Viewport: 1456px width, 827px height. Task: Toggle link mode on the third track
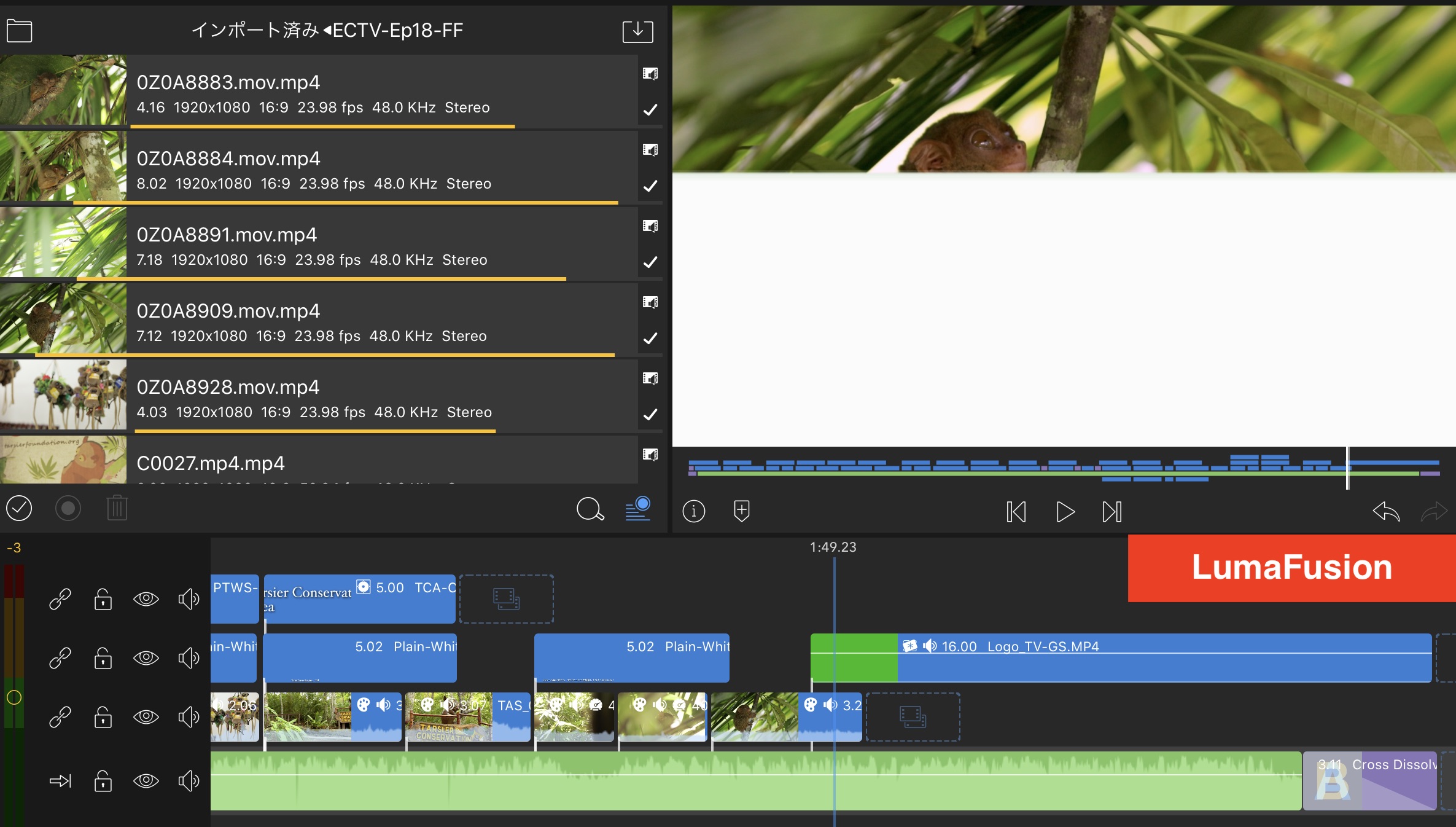point(60,717)
